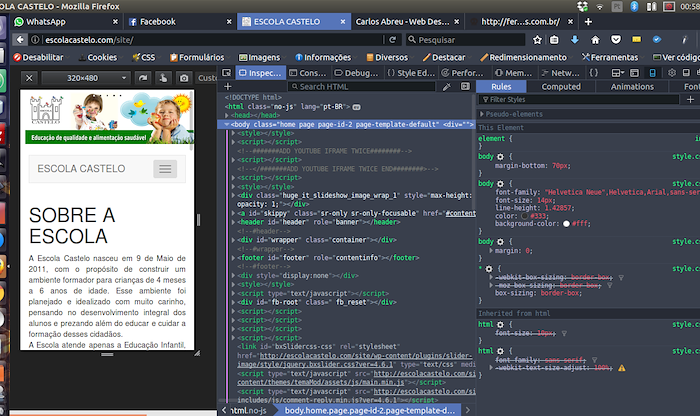
Task: Click the #fff background-color swatch
Action: point(566,224)
